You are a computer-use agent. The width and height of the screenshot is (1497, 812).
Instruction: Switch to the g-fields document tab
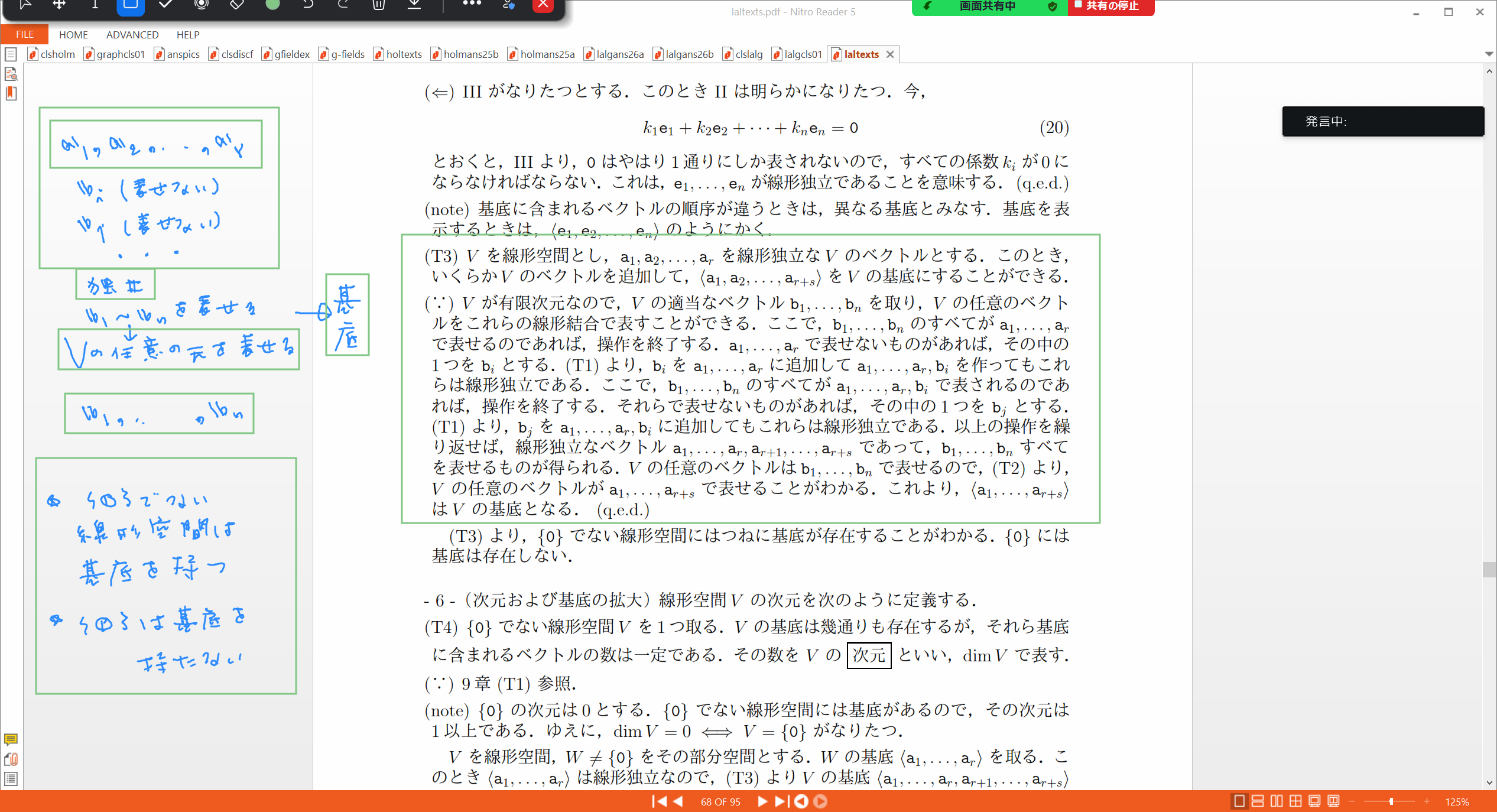tap(342, 54)
